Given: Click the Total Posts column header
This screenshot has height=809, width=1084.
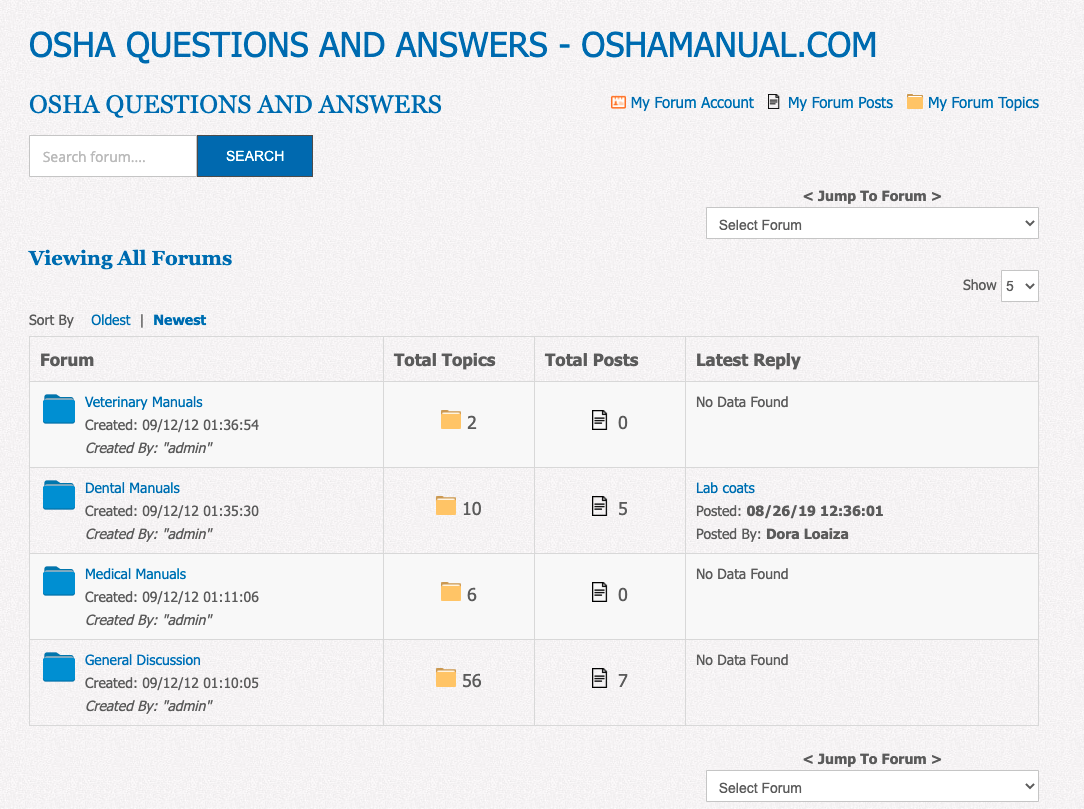Looking at the screenshot, I should pos(592,360).
